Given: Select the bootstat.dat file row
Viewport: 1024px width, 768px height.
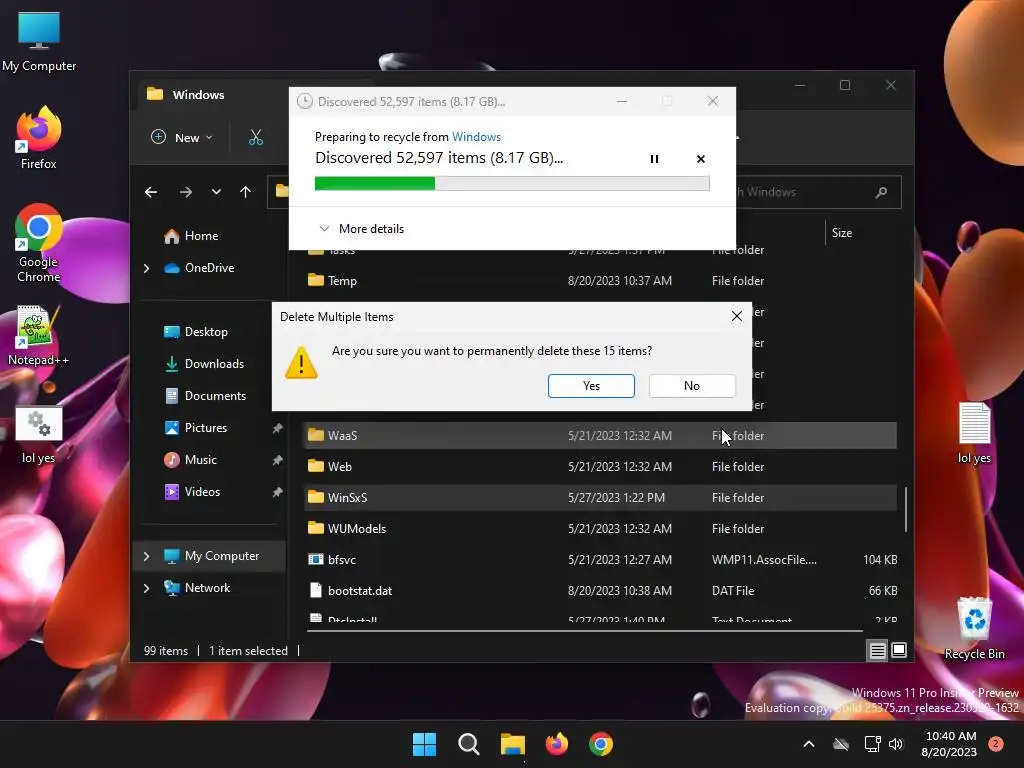Looking at the screenshot, I should pyautogui.click(x=601, y=590).
